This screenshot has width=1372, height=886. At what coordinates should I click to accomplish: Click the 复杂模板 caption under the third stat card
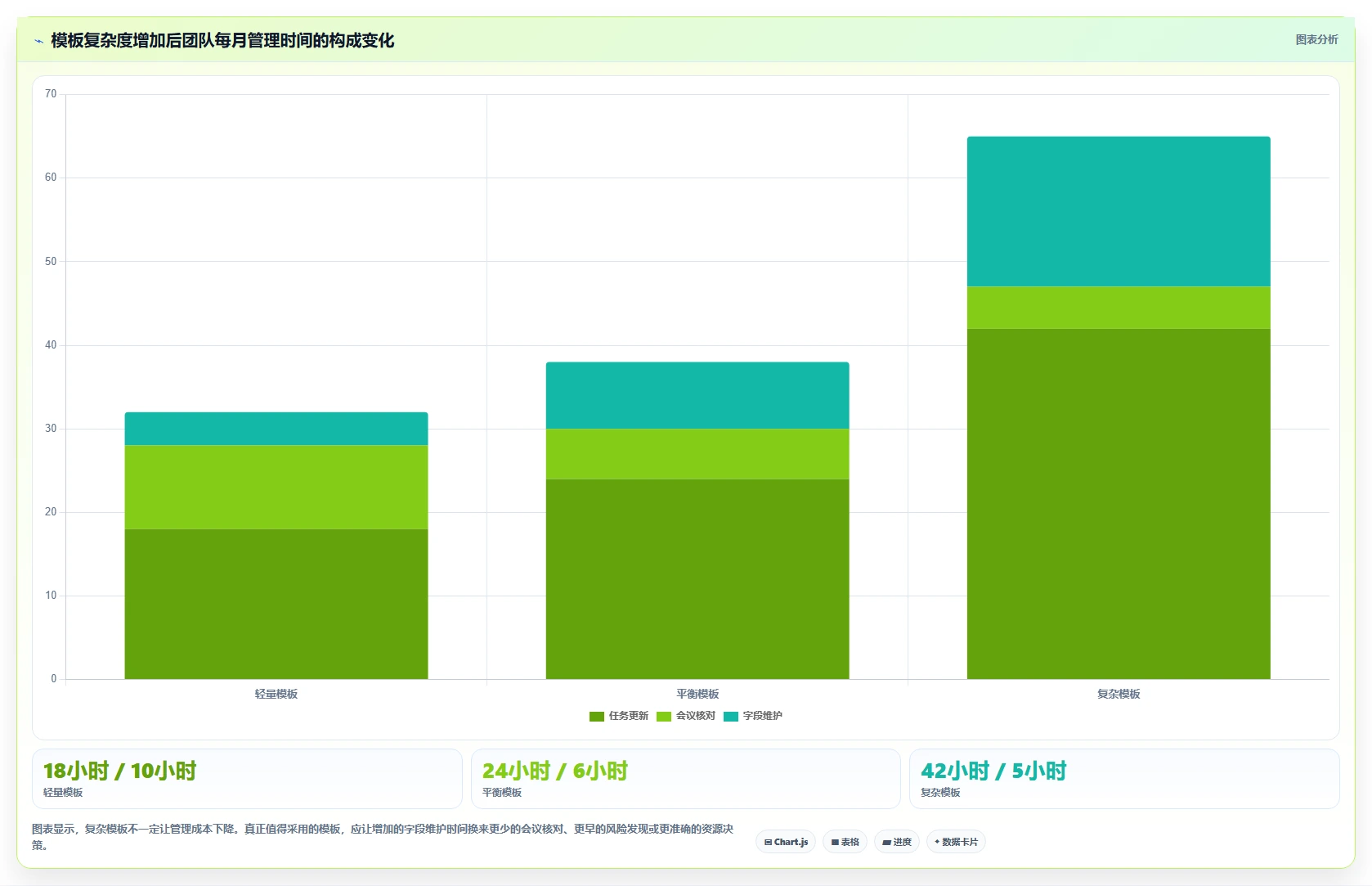click(940, 792)
